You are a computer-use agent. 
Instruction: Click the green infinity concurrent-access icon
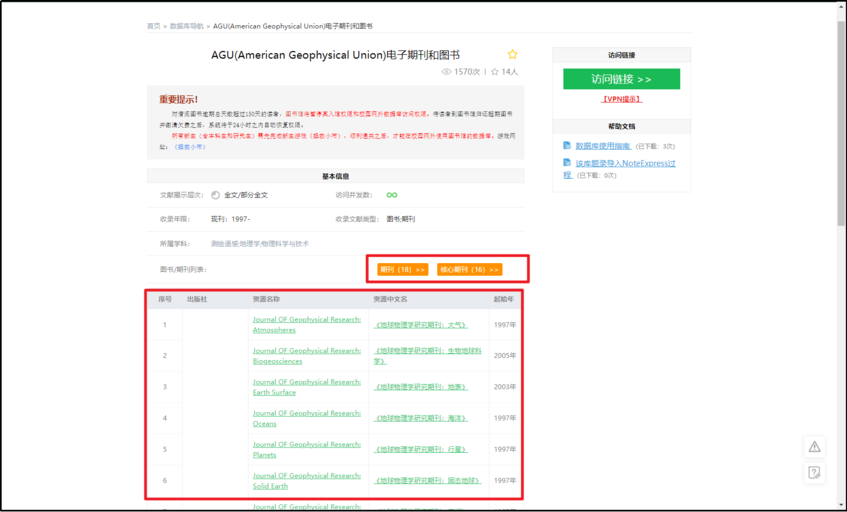click(392, 195)
